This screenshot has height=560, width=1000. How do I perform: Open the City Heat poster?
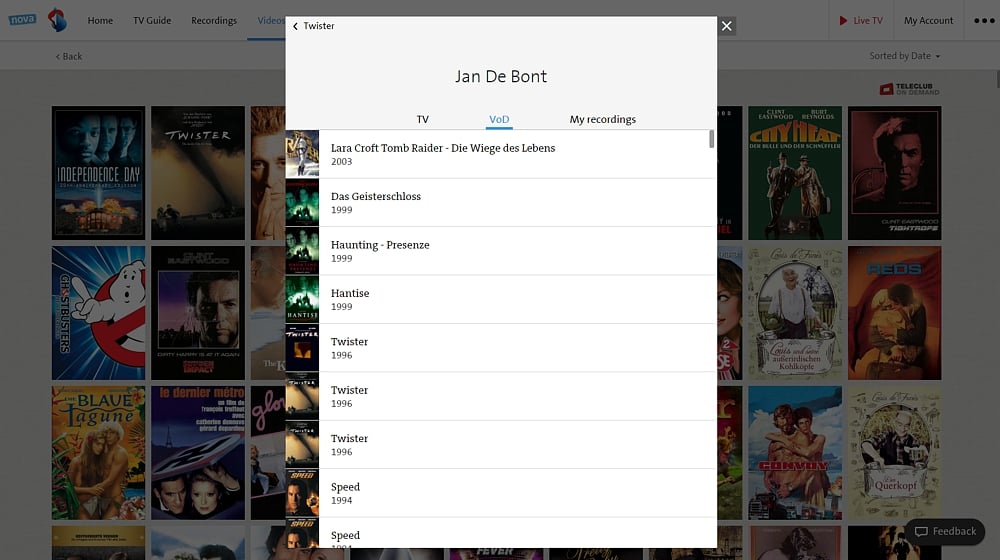pyautogui.click(x=795, y=173)
